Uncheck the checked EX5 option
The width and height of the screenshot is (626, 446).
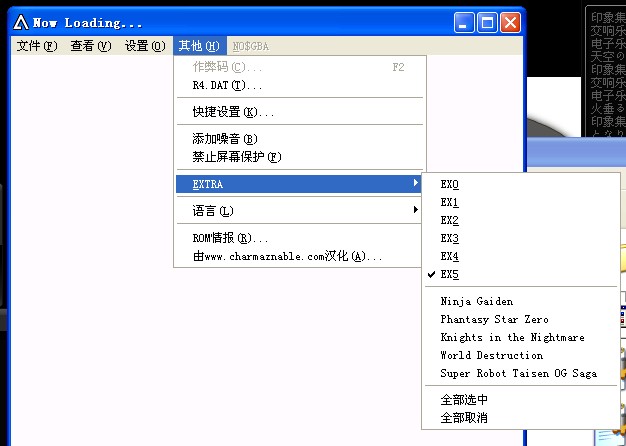point(521,274)
